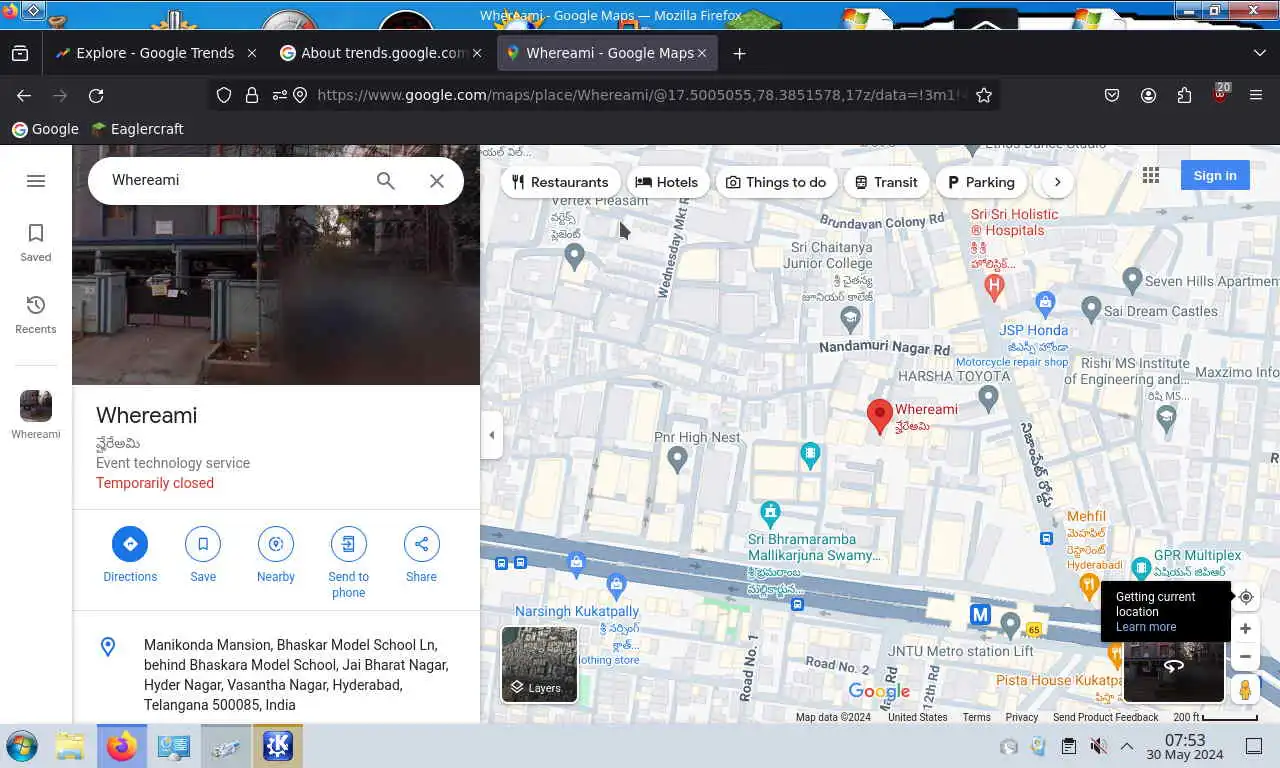
Task: Select the Pnr High Nest pin
Action: [x=677, y=459]
